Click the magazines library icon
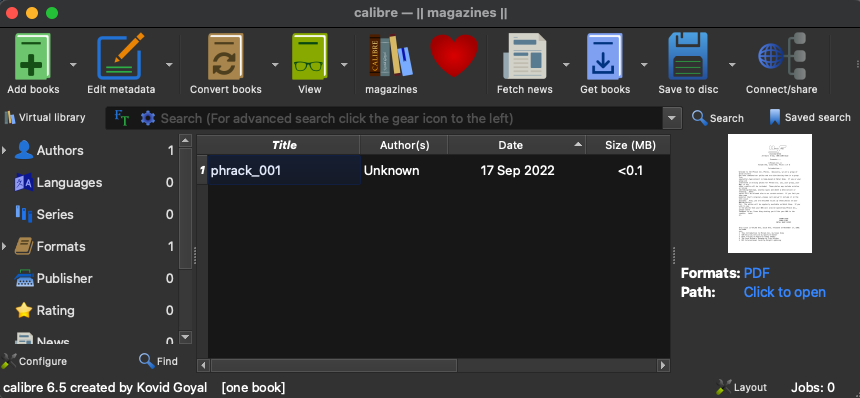Screen dimensions: 860x398 point(391,56)
